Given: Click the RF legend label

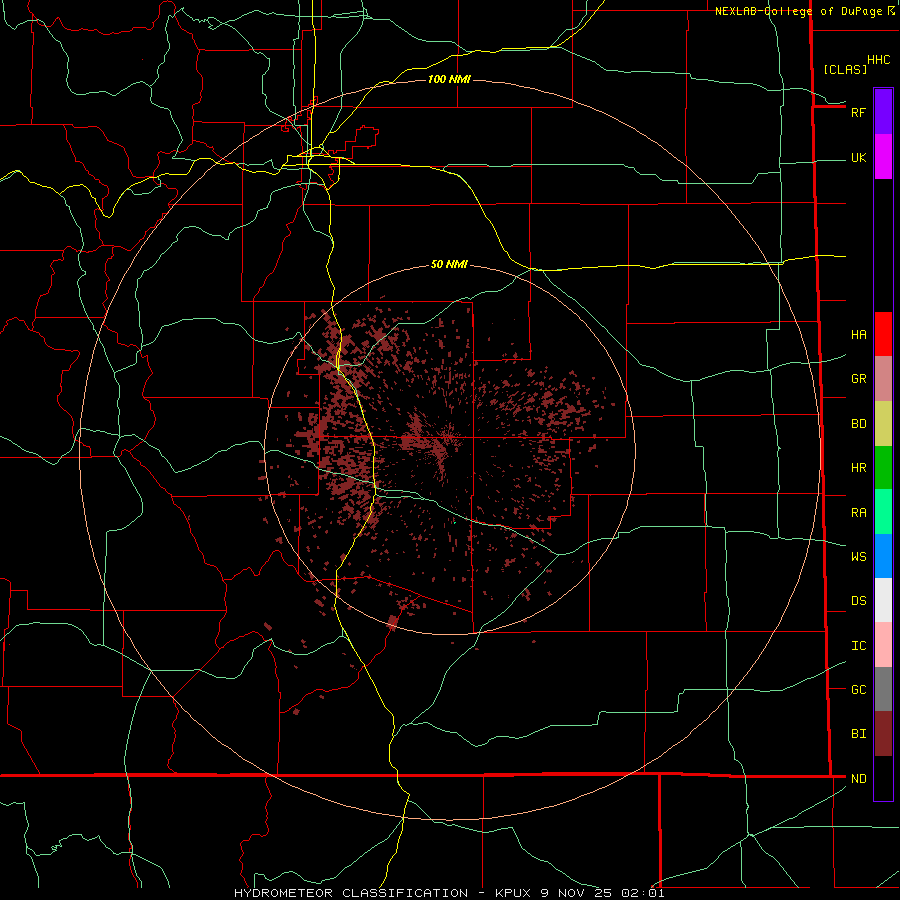Looking at the screenshot, I should (858, 112).
